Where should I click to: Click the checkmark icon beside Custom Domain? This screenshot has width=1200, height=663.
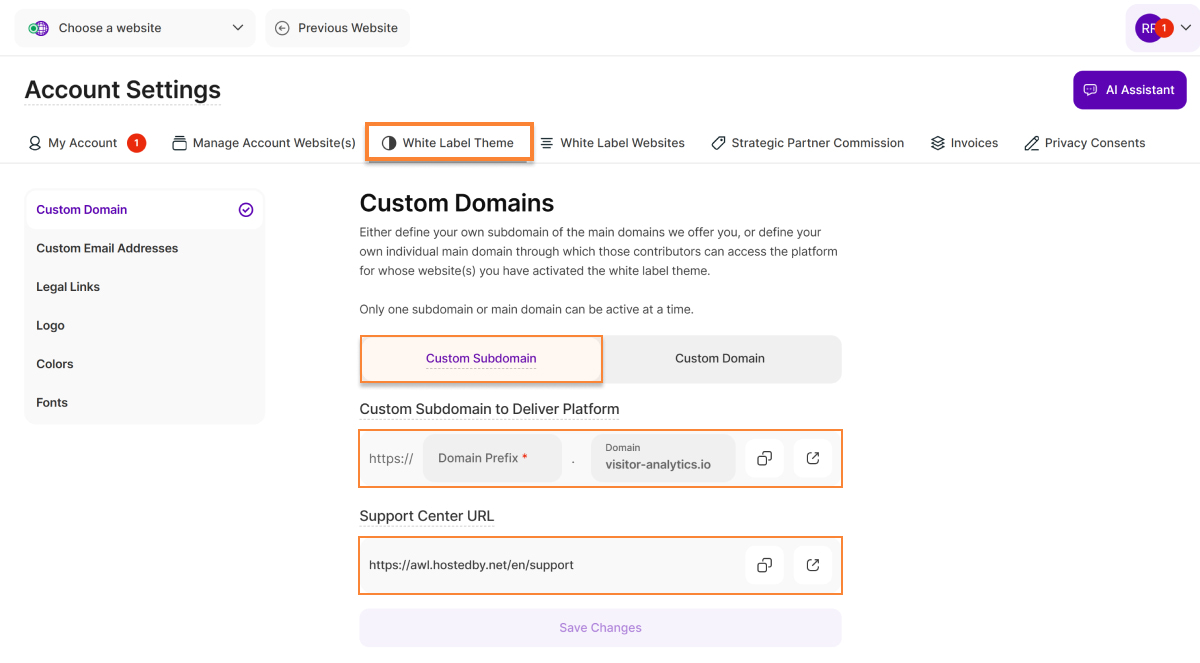click(x=246, y=210)
